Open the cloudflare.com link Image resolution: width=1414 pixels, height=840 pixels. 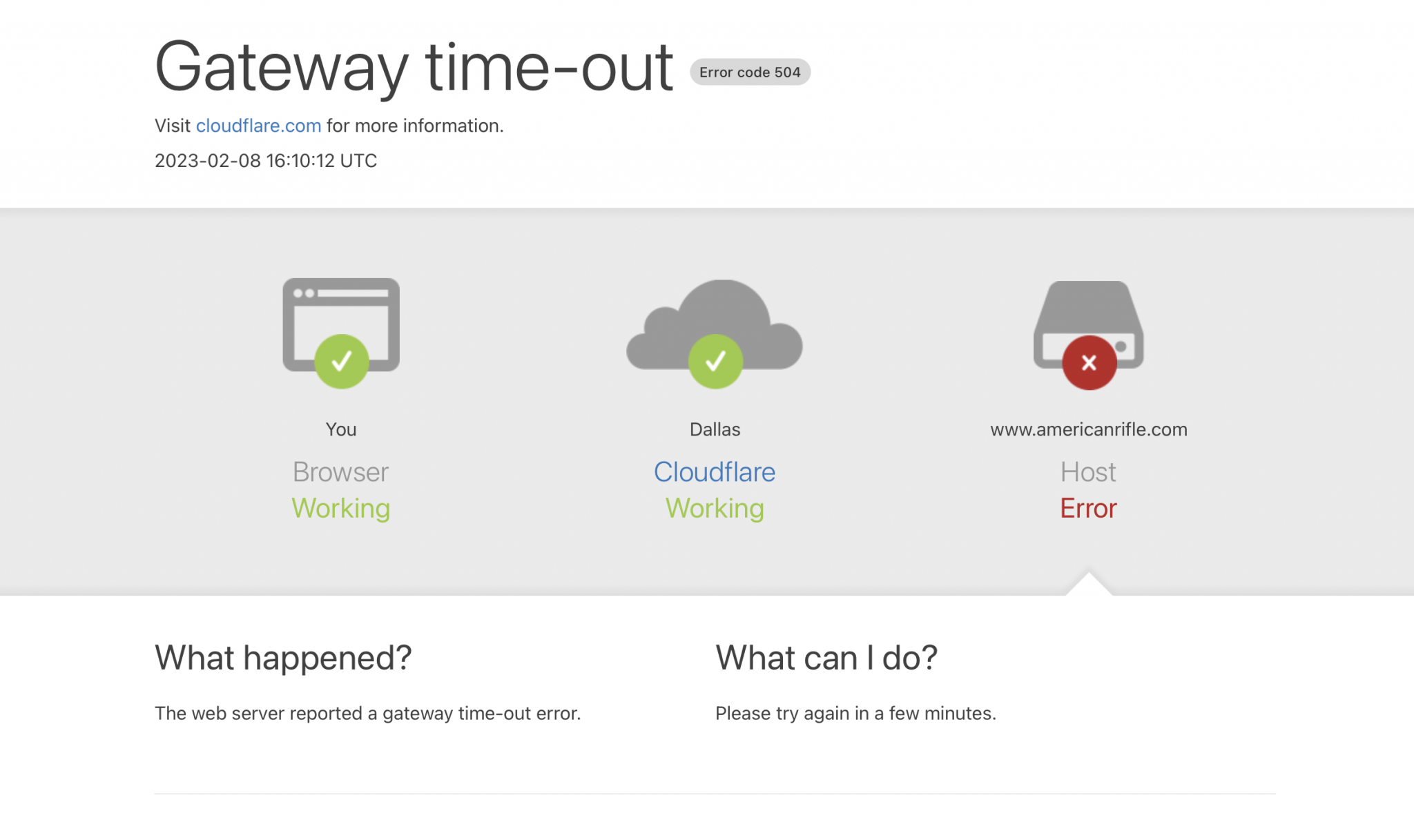coord(258,126)
